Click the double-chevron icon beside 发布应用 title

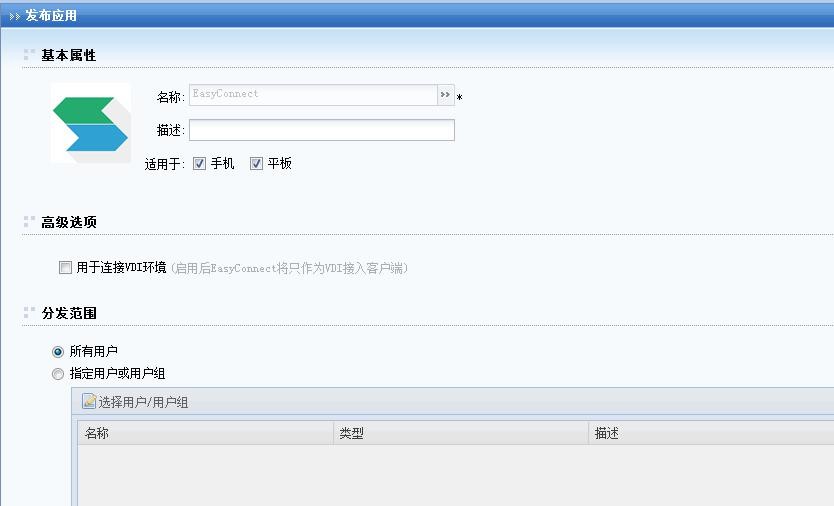point(14,16)
